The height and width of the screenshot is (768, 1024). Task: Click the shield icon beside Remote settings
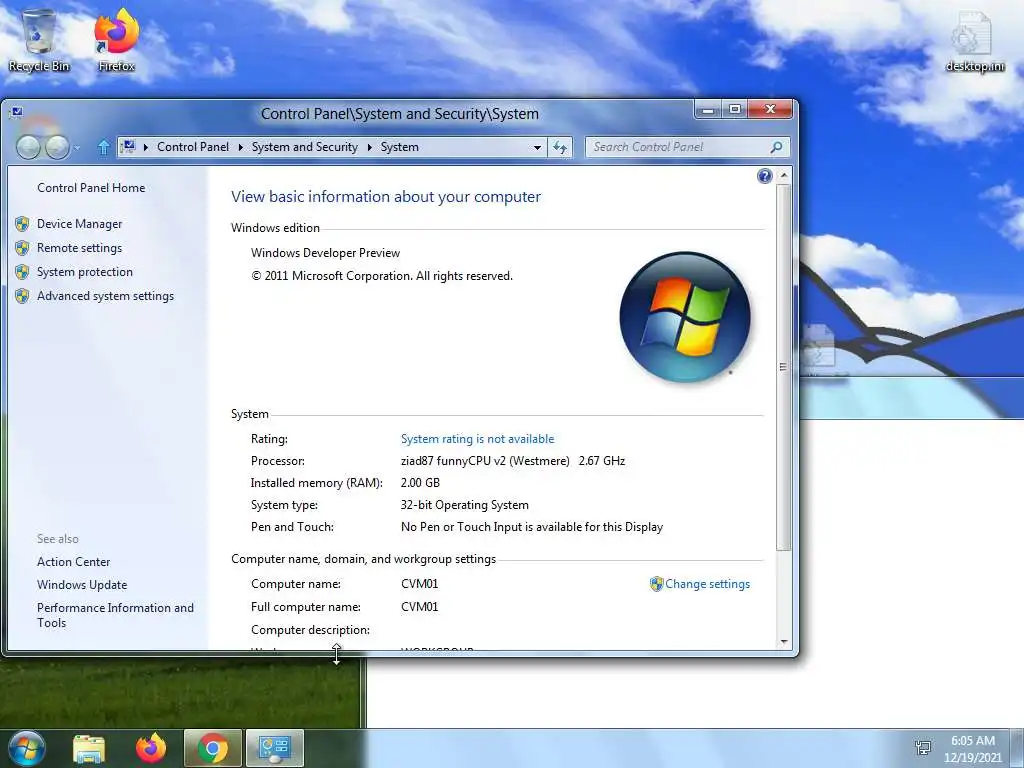click(x=22, y=248)
